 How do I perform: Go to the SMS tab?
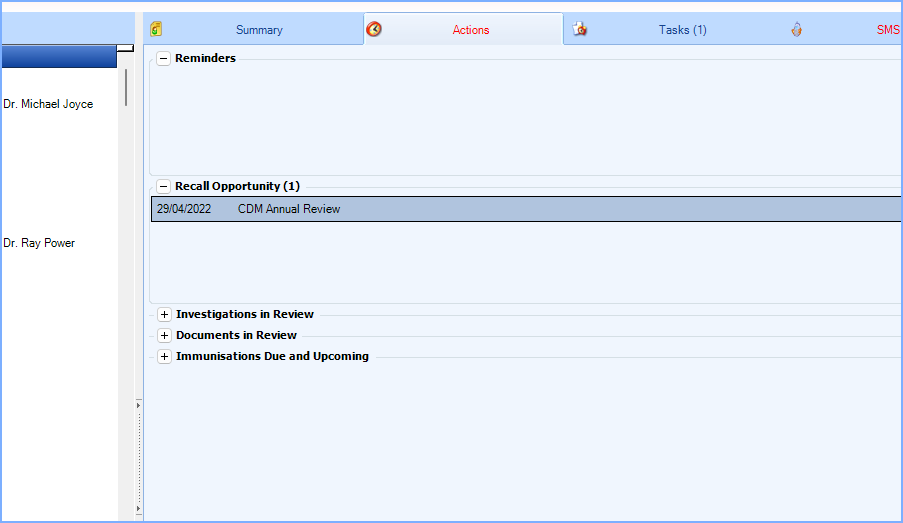pyautogui.click(x=887, y=30)
